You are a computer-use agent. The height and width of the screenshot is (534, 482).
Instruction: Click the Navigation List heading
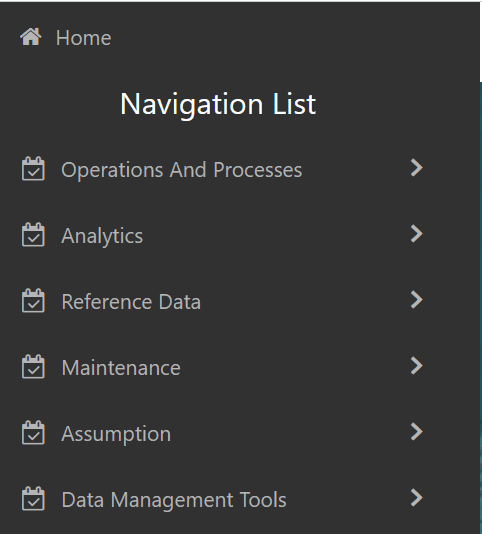tap(218, 105)
